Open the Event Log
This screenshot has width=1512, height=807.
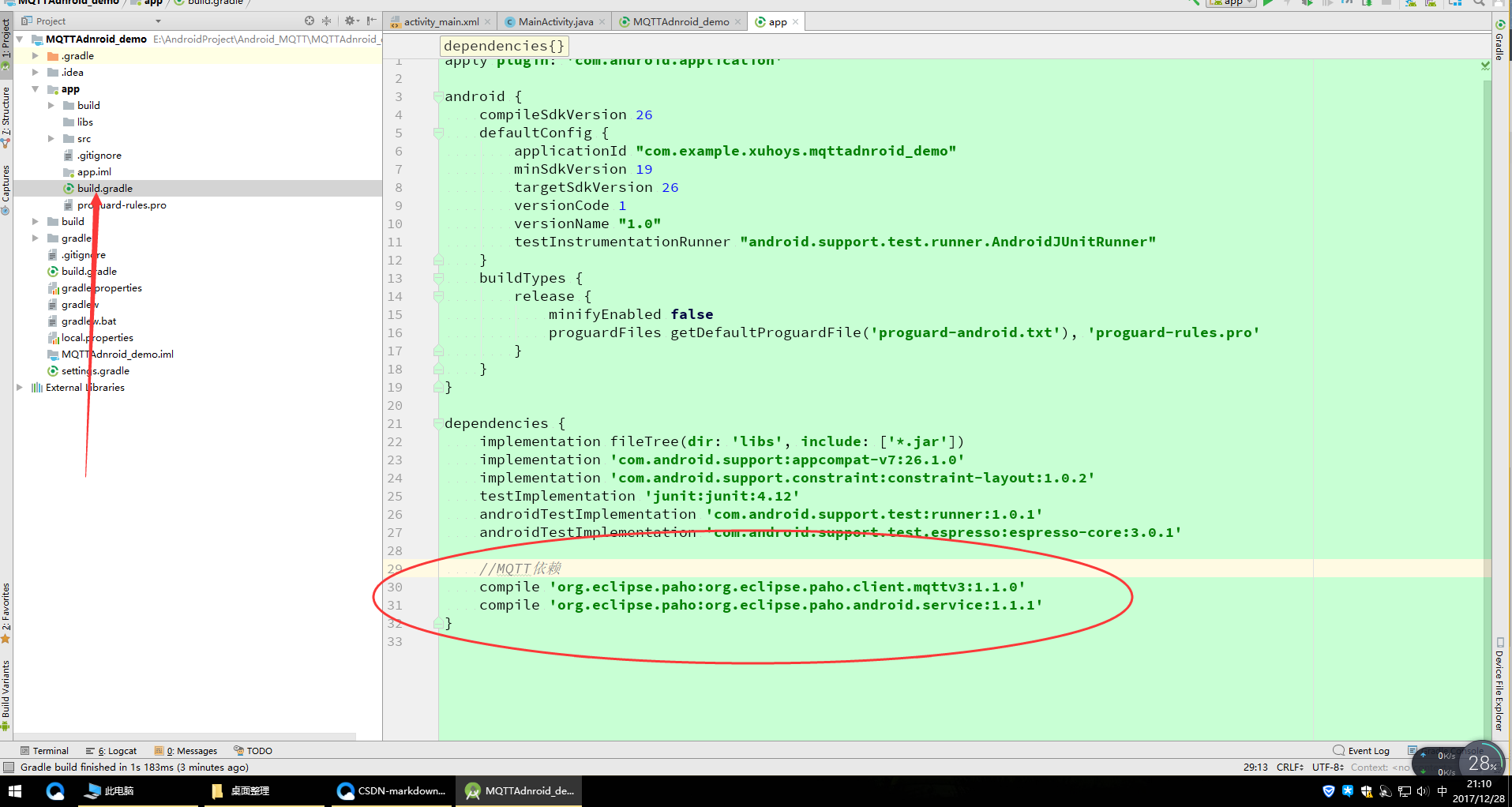(x=1361, y=750)
